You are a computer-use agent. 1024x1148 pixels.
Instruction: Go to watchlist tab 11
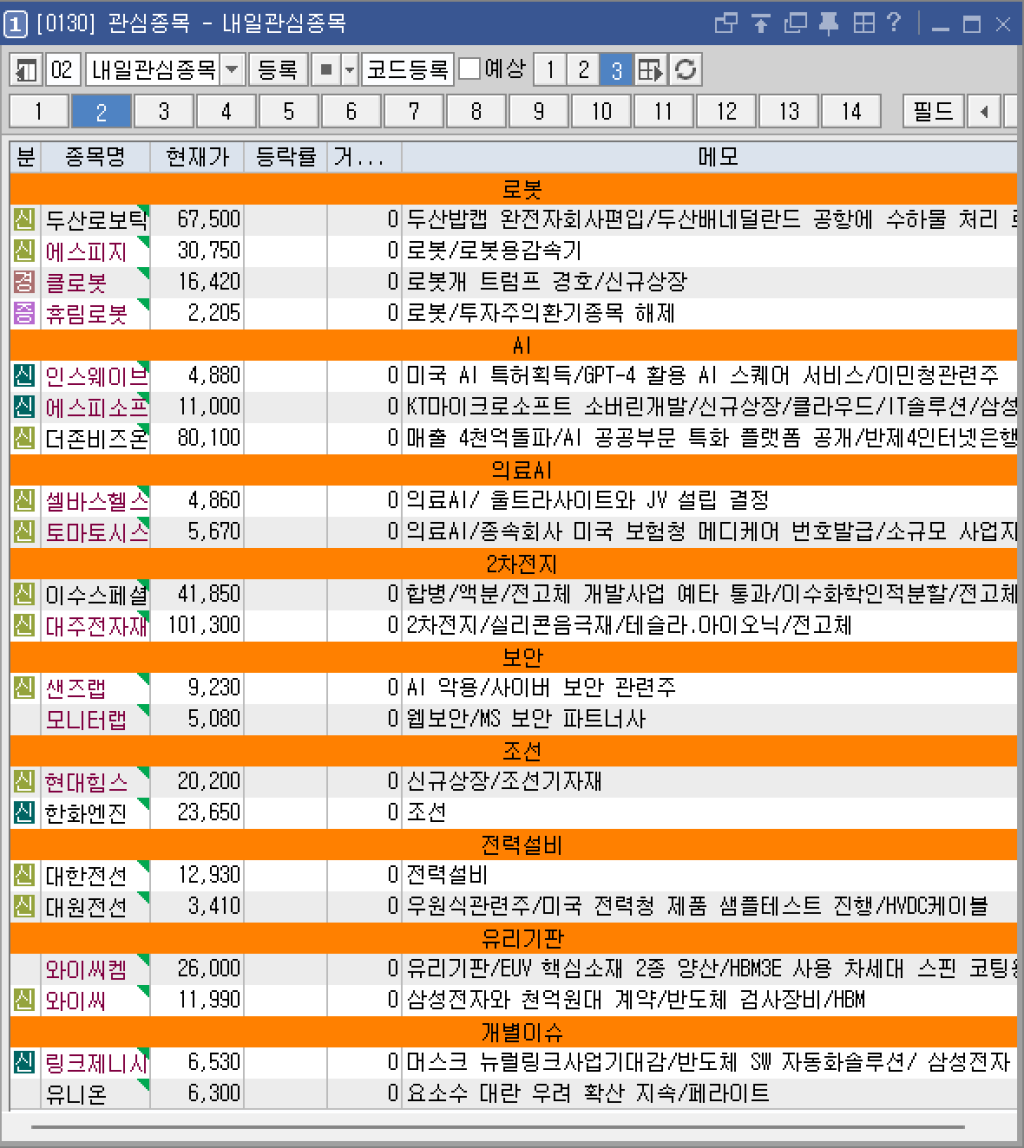(x=664, y=111)
